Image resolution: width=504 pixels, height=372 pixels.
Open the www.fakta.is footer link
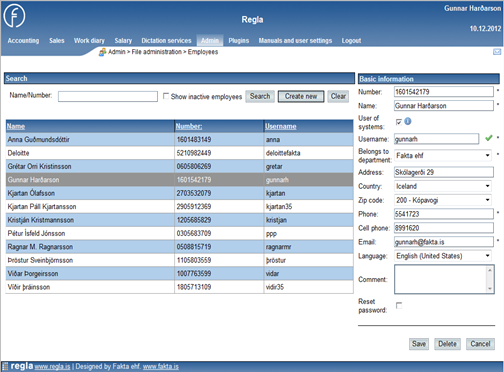(161, 367)
